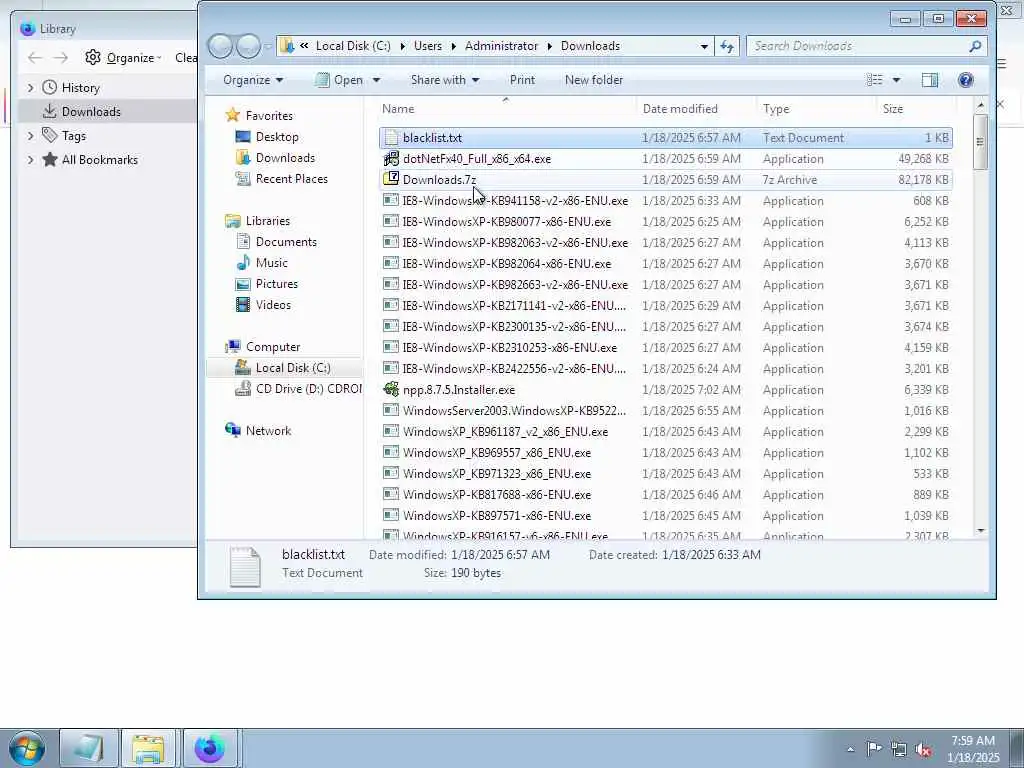Screen dimensions: 1024x768
Task: Open the Documents library
Action: click(x=286, y=242)
